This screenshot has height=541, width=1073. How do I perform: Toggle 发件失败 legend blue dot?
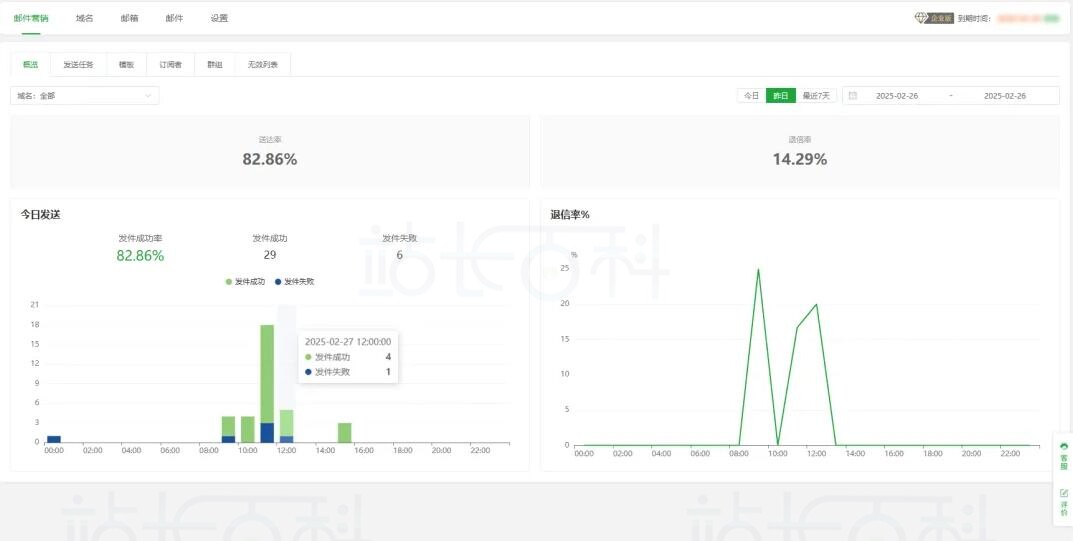click(x=278, y=282)
